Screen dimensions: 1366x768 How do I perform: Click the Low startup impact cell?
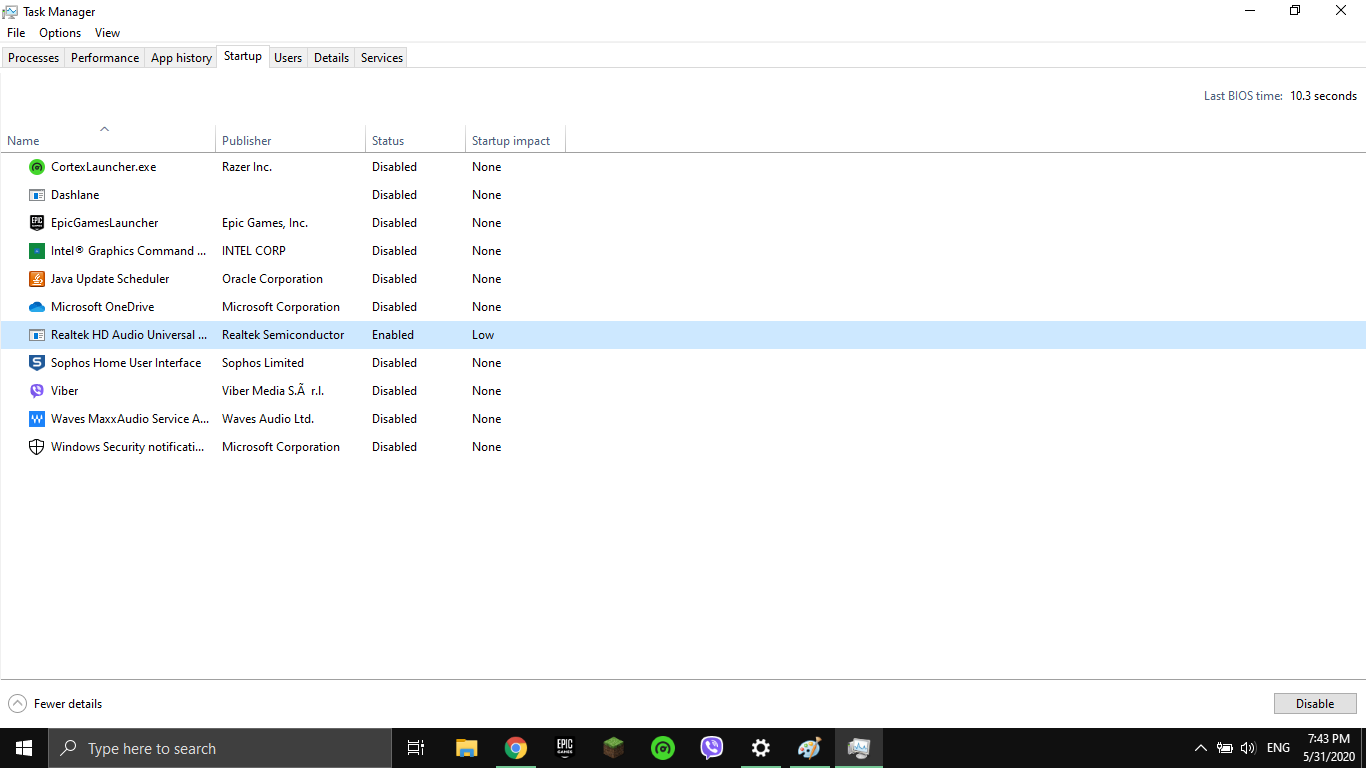click(x=483, y=335)
